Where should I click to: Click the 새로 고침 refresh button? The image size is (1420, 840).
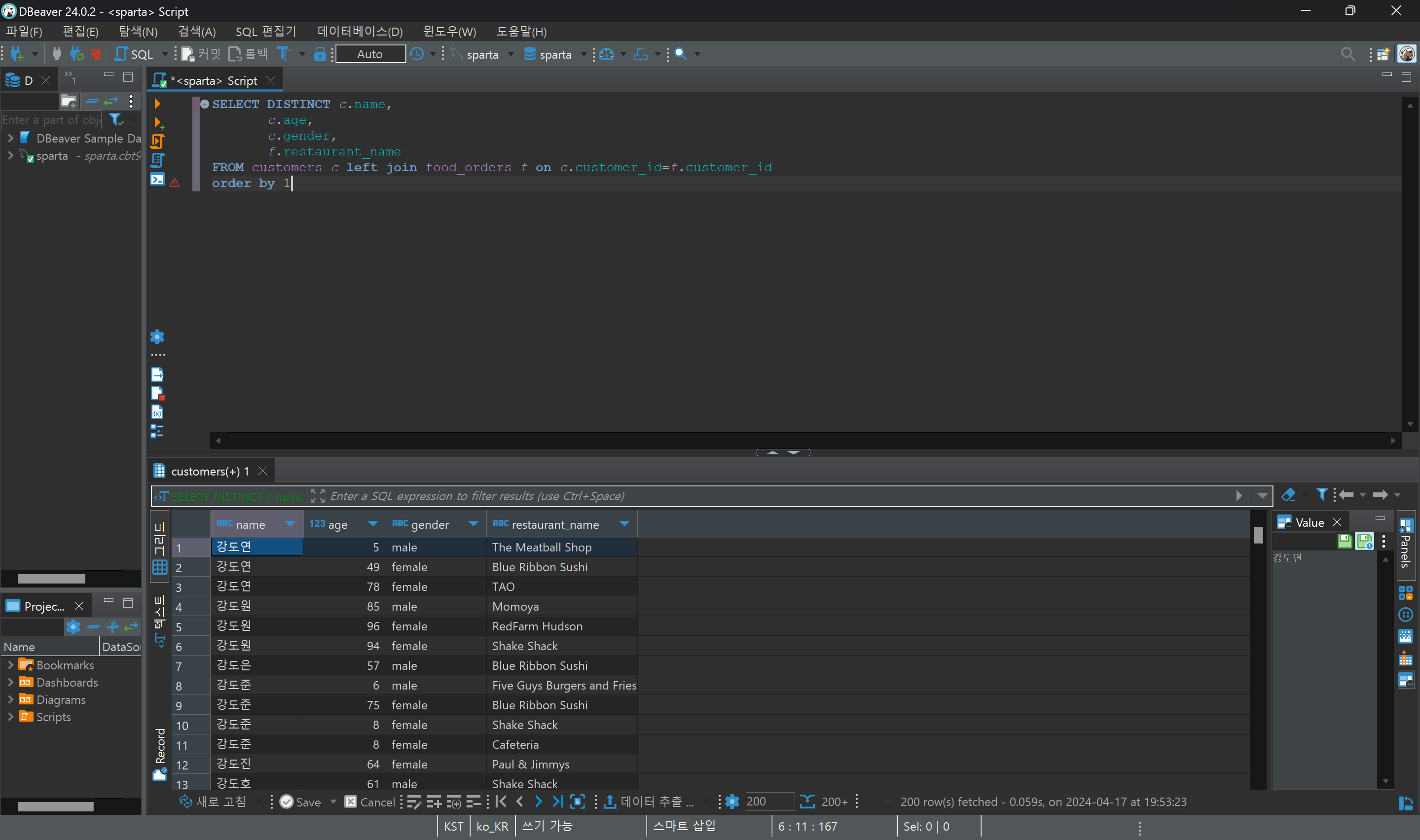pyautogui.click(x=213, y=802)
